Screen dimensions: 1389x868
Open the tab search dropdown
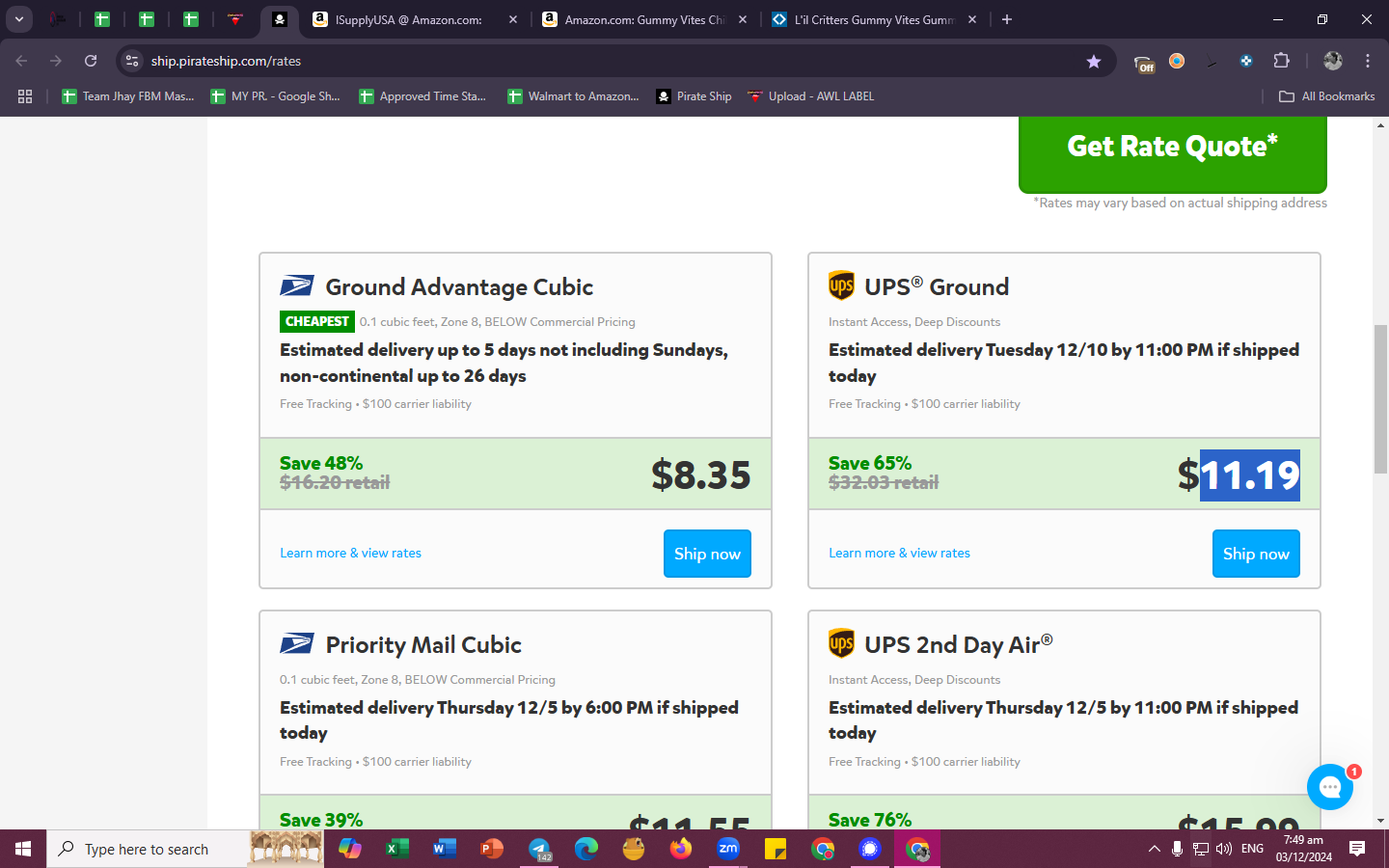pyautogui.click(x=19, y=19)
